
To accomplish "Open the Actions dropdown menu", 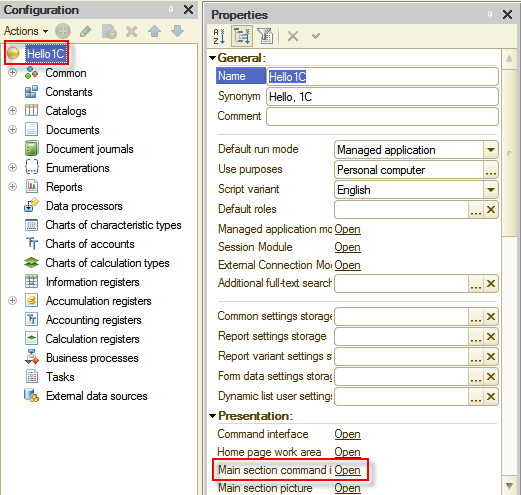I will (26, 31).
